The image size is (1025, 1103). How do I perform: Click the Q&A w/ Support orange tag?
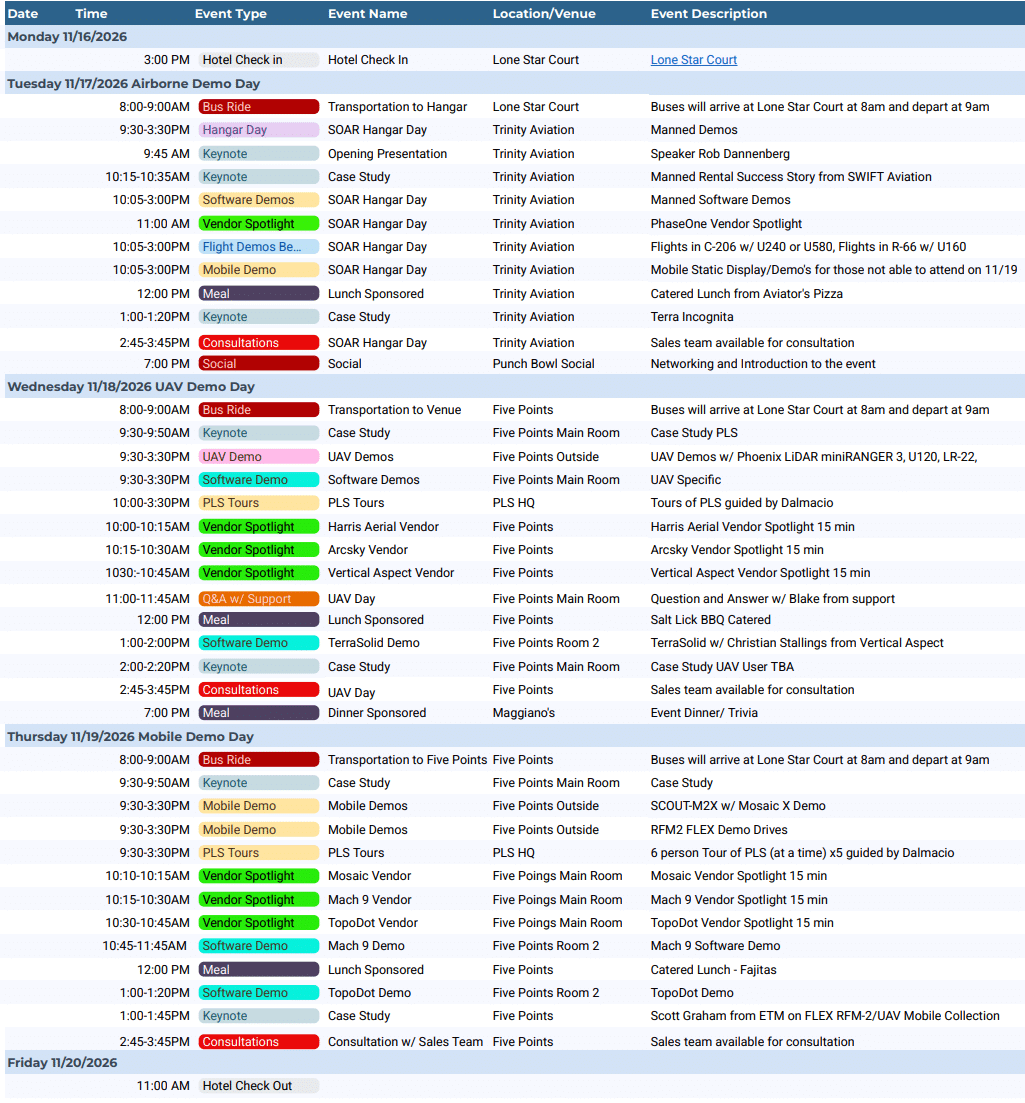tap(258, 599)
